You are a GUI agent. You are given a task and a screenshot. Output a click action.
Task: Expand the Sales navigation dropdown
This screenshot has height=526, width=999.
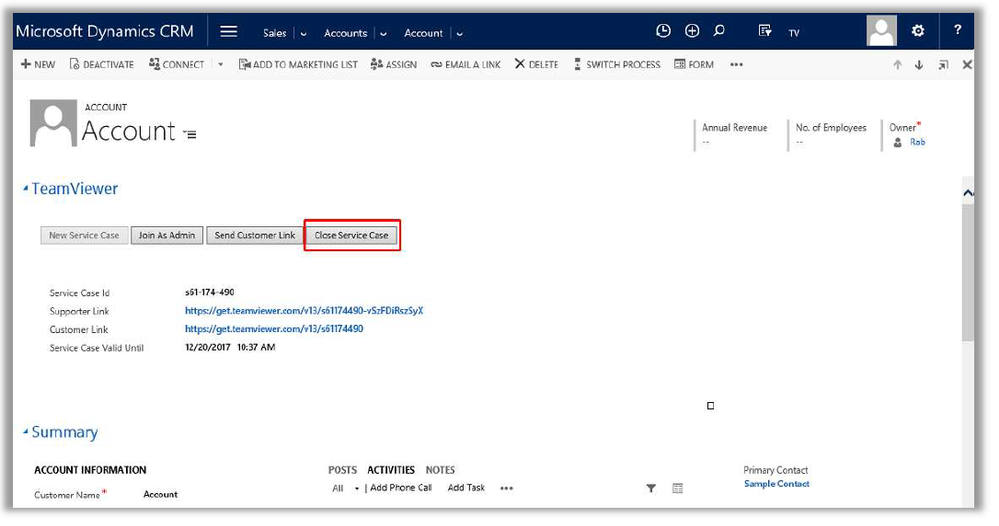(304, 34)
